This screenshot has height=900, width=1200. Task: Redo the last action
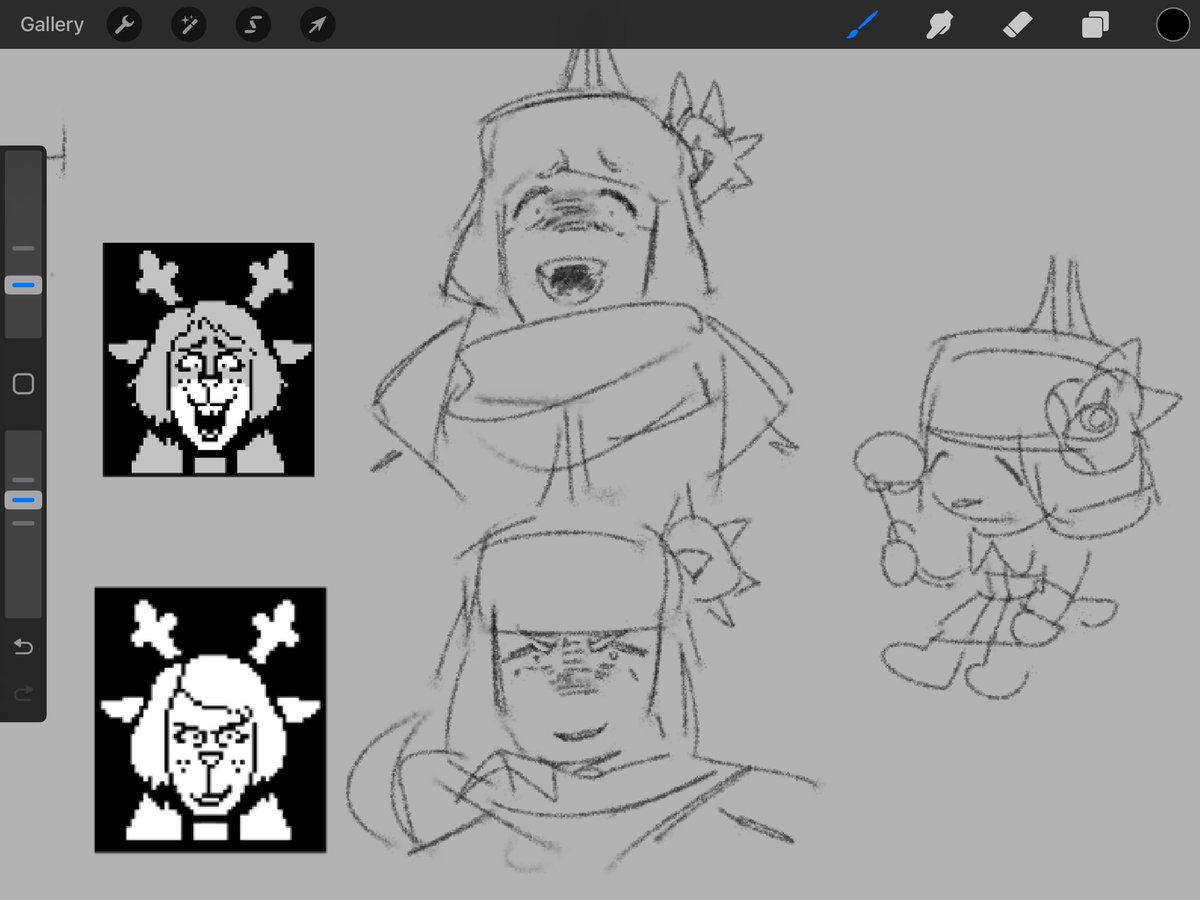coord(23,692)
